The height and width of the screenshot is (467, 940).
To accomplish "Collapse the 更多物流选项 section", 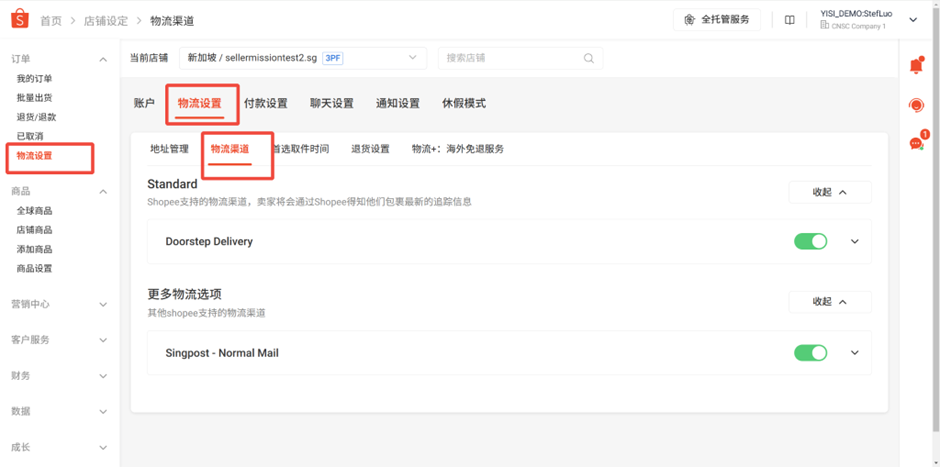I will pyautogui.click(x=830, y=302).
